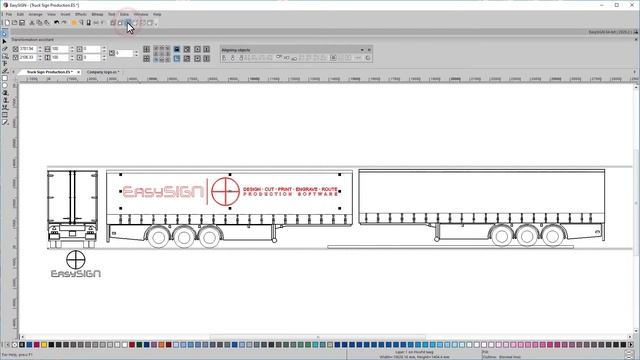640x360 pixels.
Task: Pick the blue swatch next to the black swatch at the palette start
Action: coord(29,345)
